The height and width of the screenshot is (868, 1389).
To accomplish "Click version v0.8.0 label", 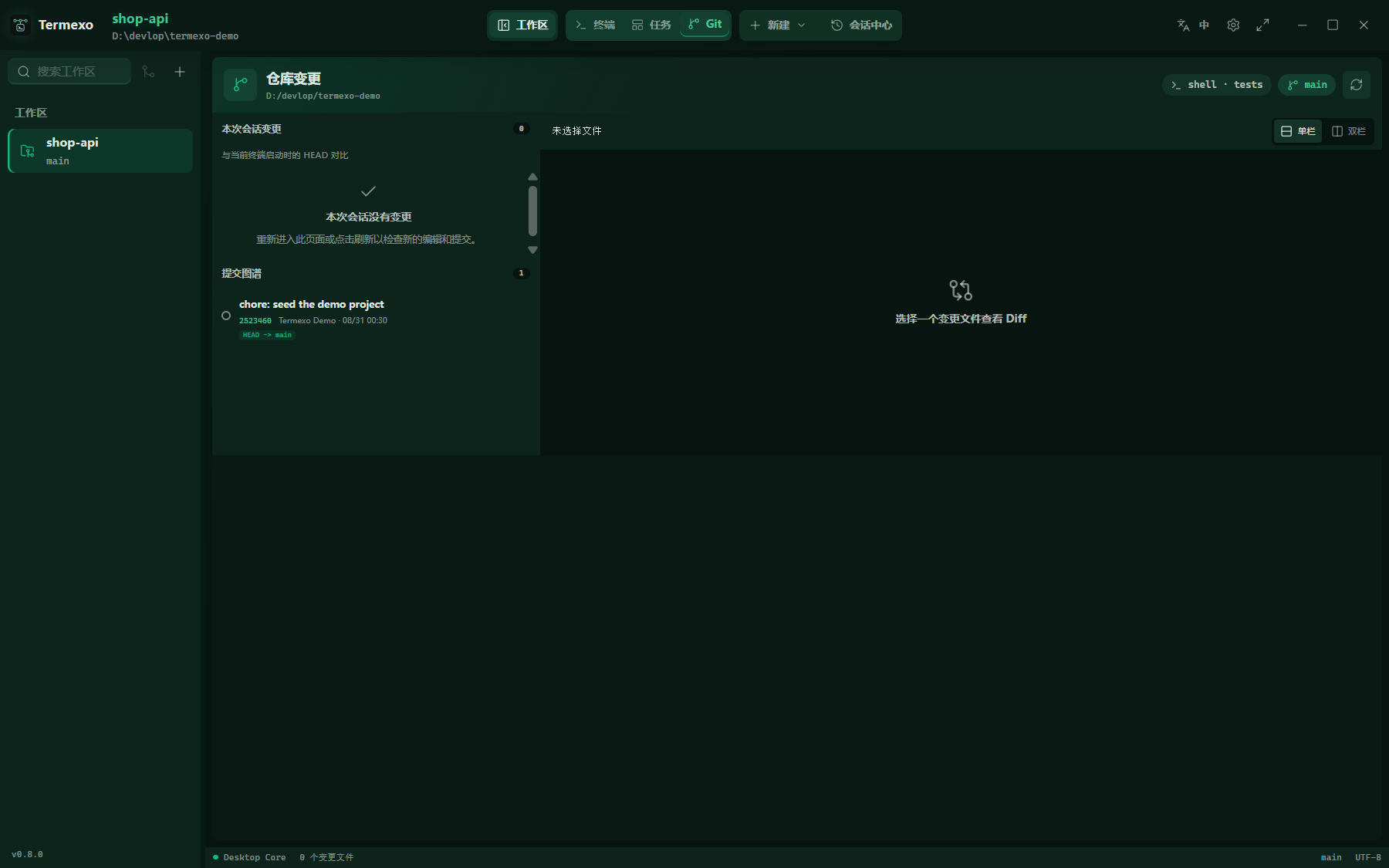I will click(x=27, y=854).
